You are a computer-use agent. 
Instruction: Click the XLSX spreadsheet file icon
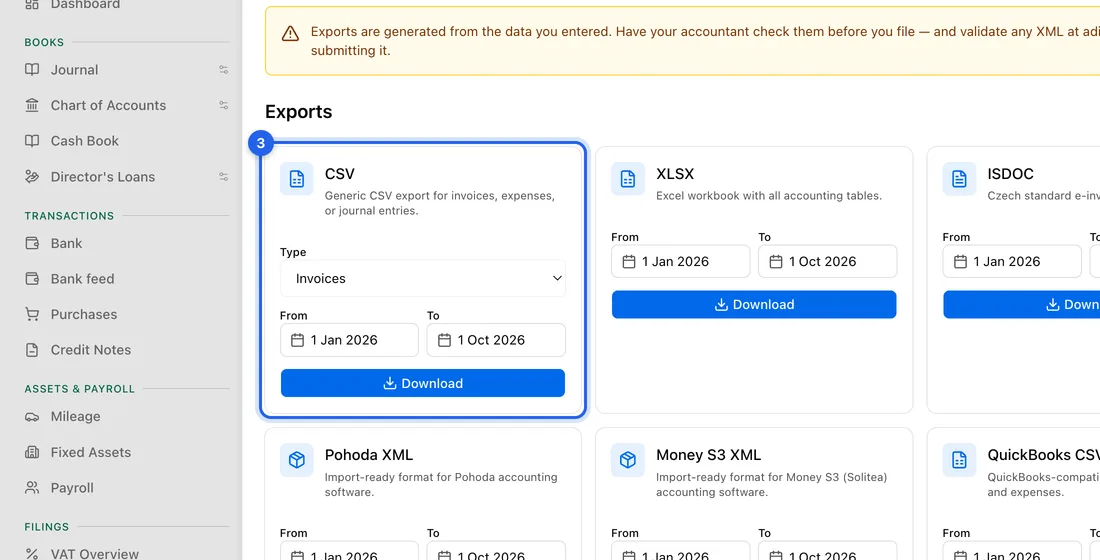coord(628,179)
